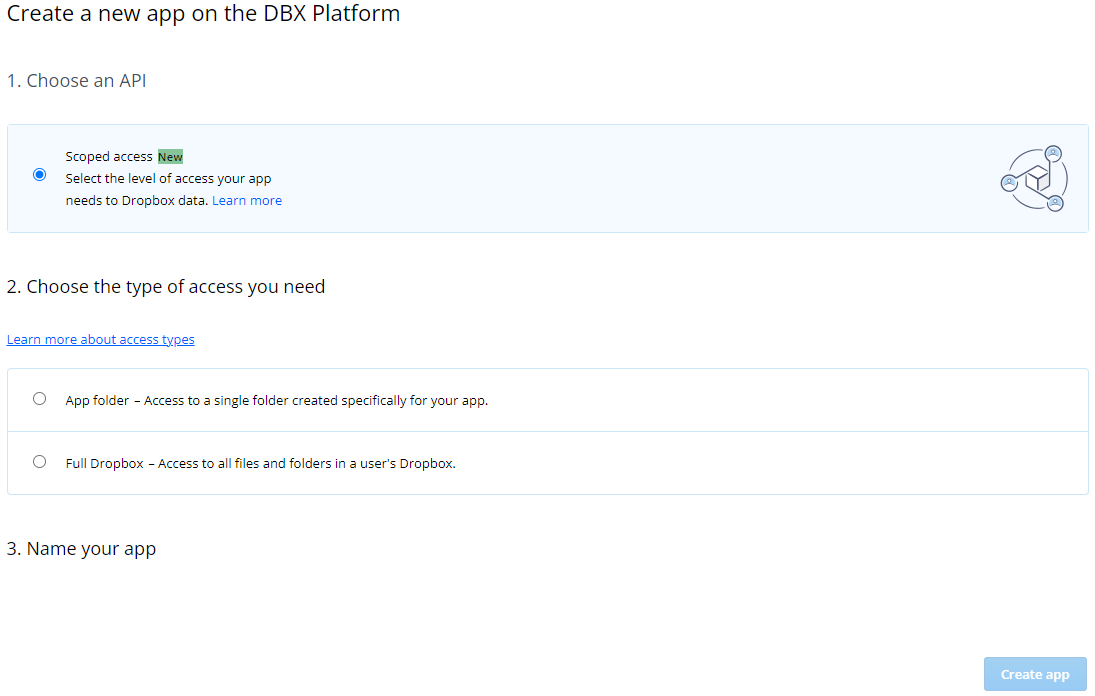1095x696 pixels.
Task: Choose the App folder access option
Action: tap(39, 398)
